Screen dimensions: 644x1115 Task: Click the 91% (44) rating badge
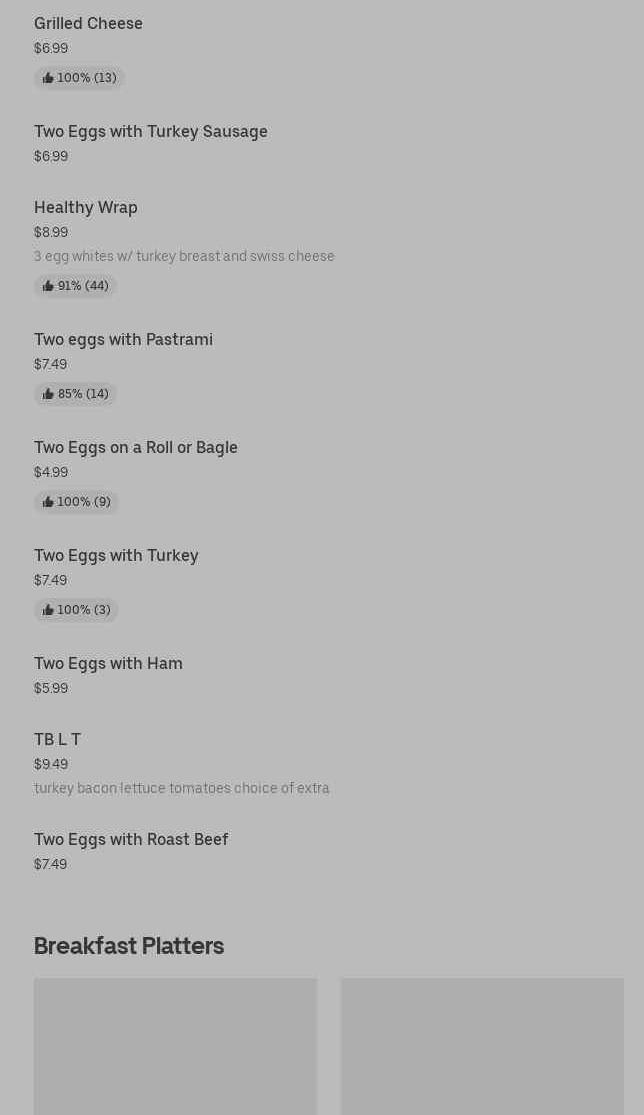pos(76,286)
